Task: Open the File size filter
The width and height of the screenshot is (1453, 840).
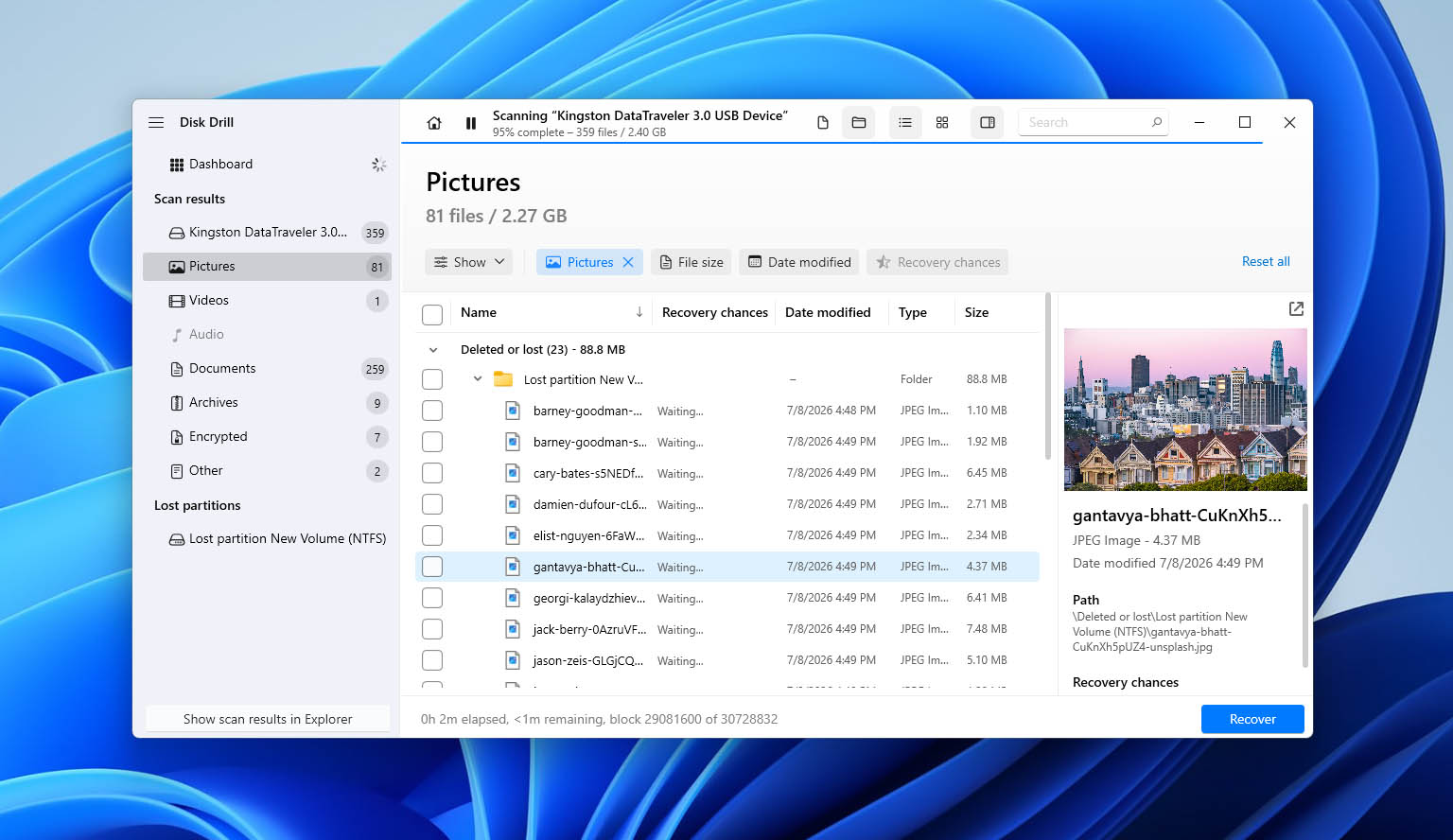Action: tap(691, 262)
